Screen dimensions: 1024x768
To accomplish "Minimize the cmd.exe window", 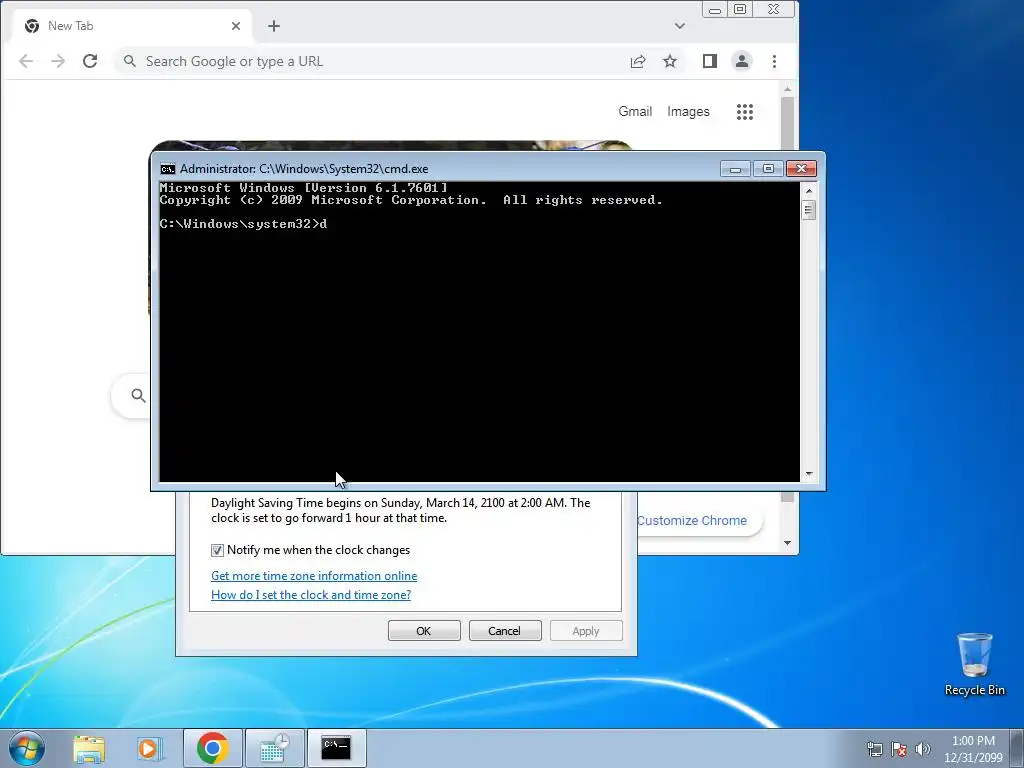I will (x=735, y=169).
